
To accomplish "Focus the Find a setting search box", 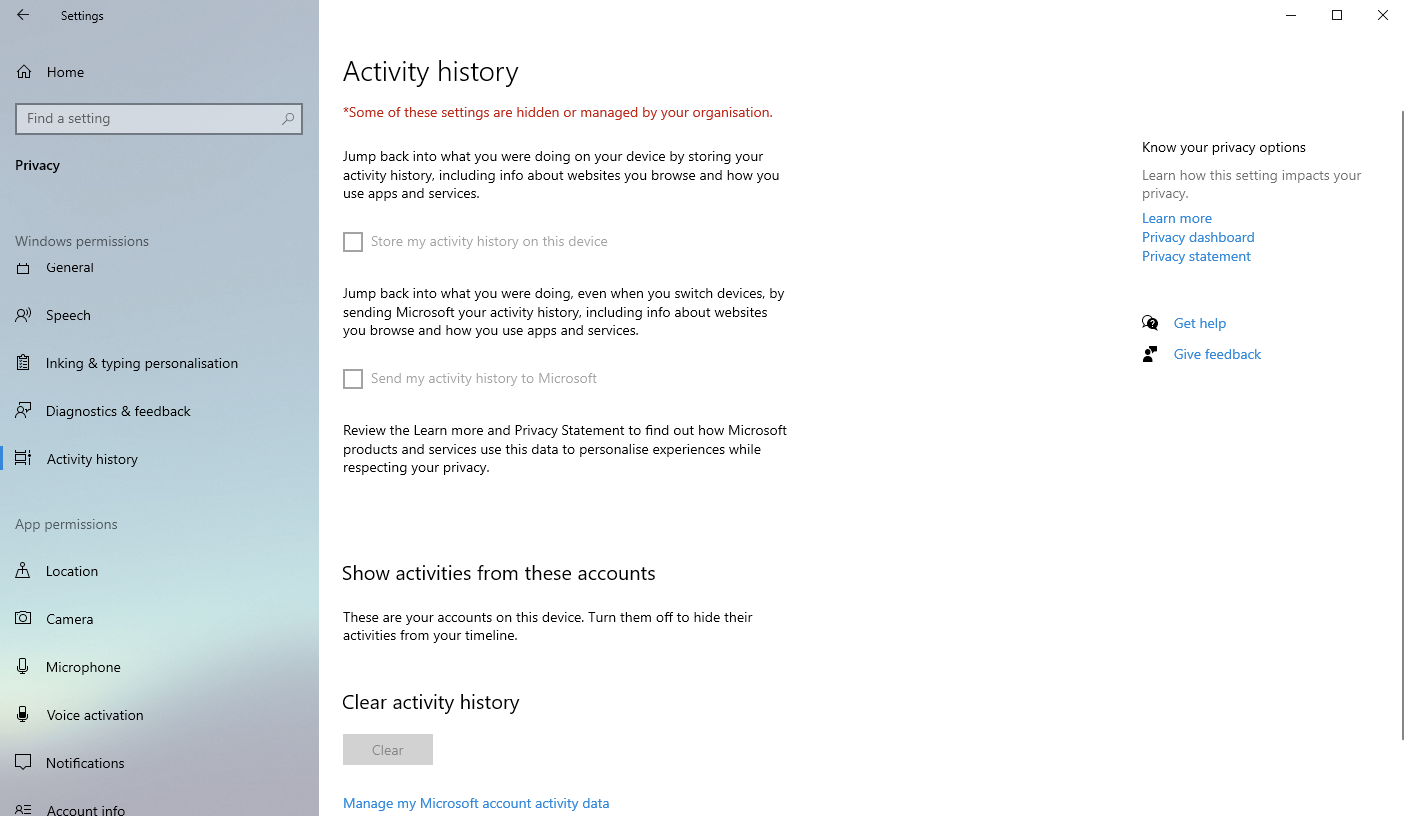I will pos(150,119).
